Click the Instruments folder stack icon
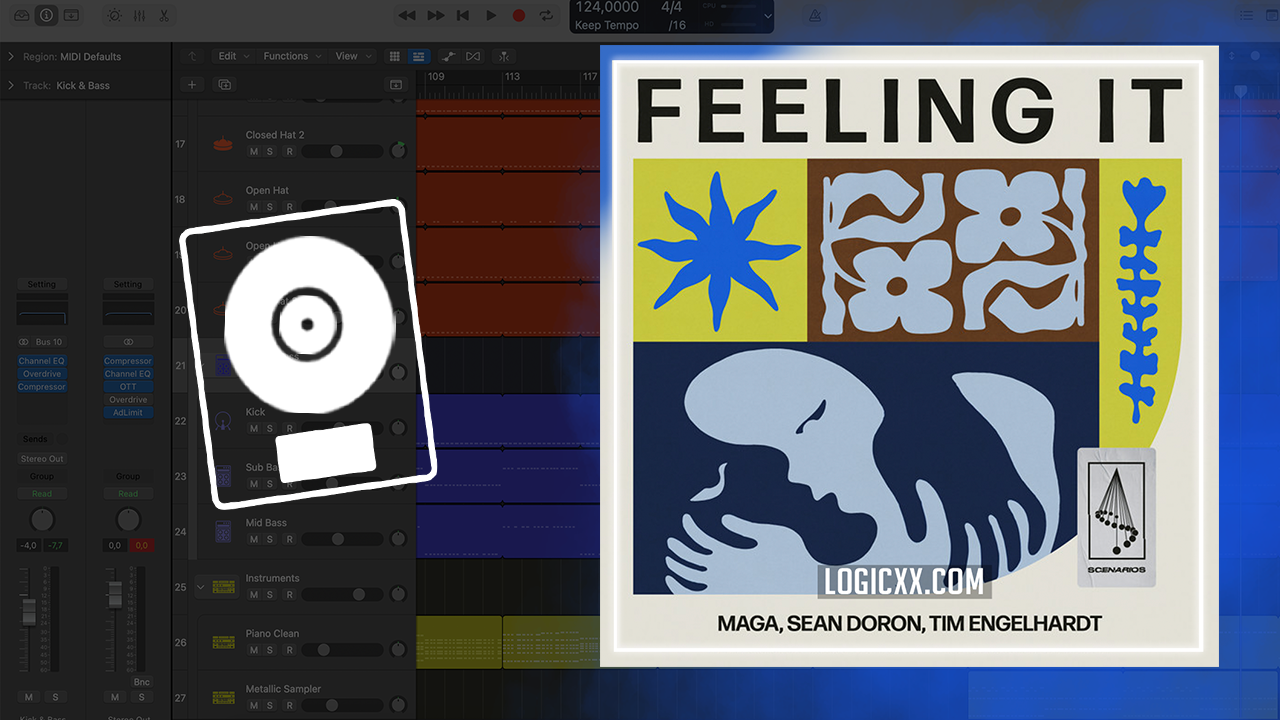This screenshot has width=1280, height=720. pyautogui.click(x=224, y=587)
